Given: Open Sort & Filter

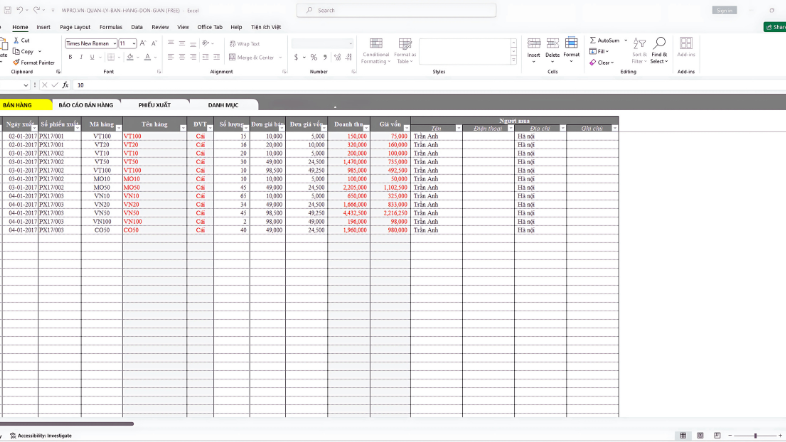Looking at the screenshot, I should [x=639, y=50].
